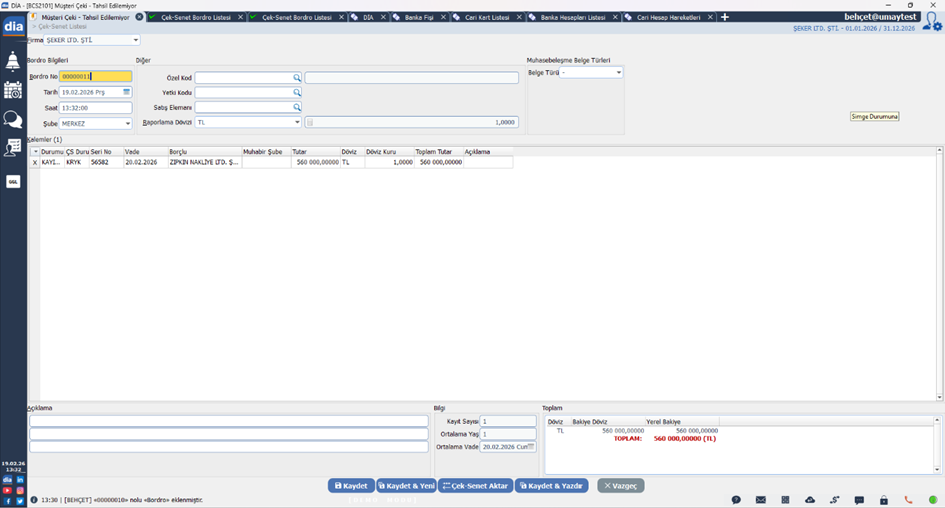
Task: Expand the Firma dropdown
Action: click(x=136, y=40)
